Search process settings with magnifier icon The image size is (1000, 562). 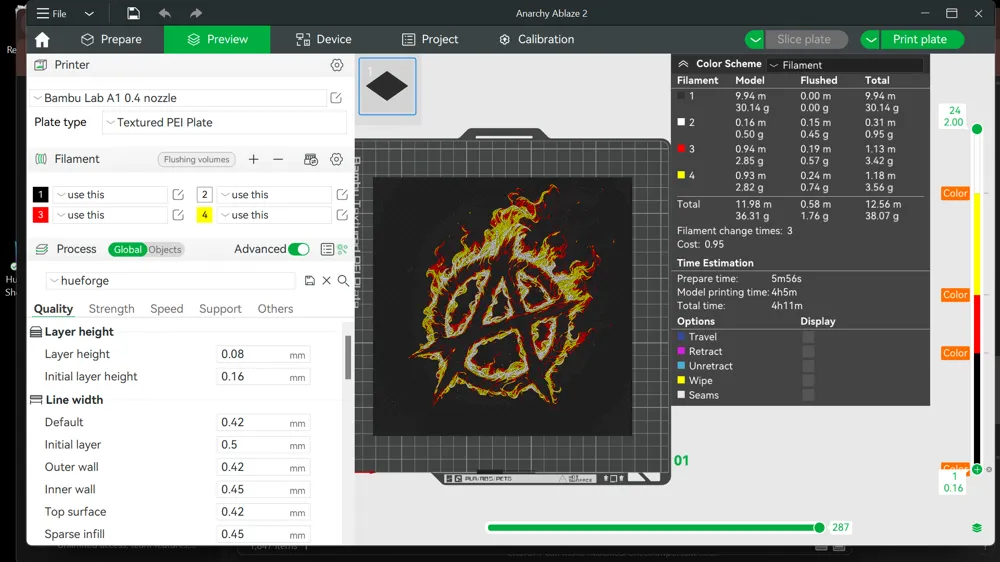click(x=343, y=281)
